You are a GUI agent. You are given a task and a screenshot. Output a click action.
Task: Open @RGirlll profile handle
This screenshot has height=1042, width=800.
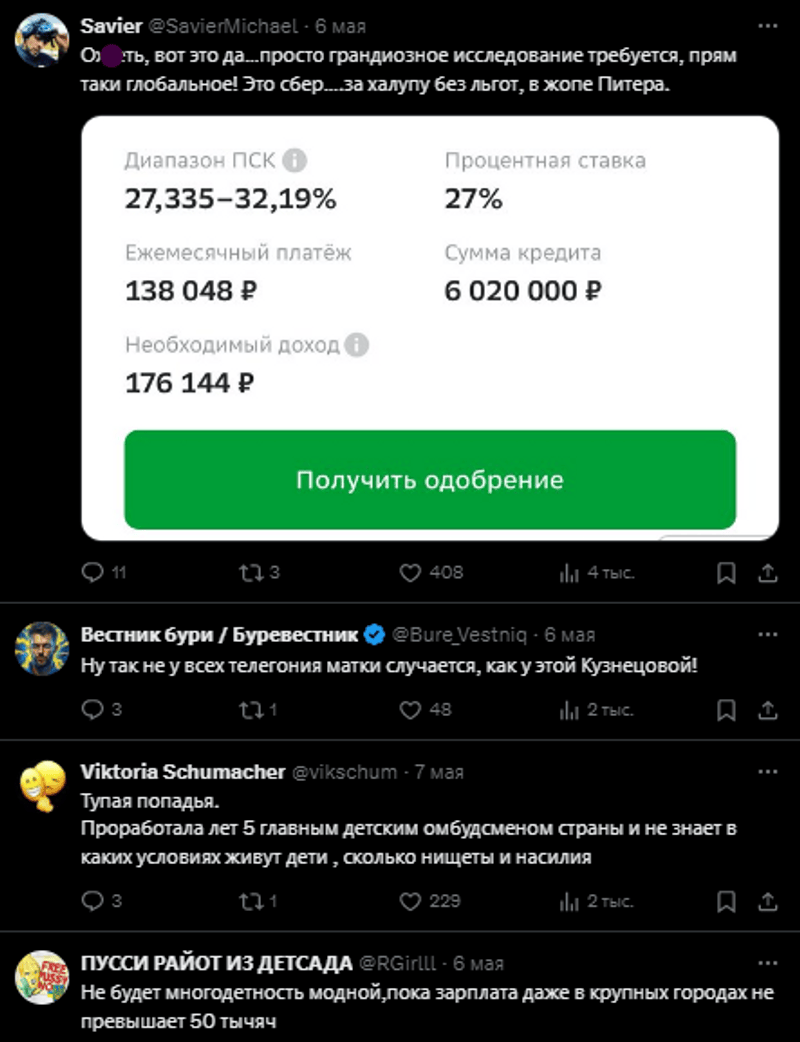(x=402, y=963)
